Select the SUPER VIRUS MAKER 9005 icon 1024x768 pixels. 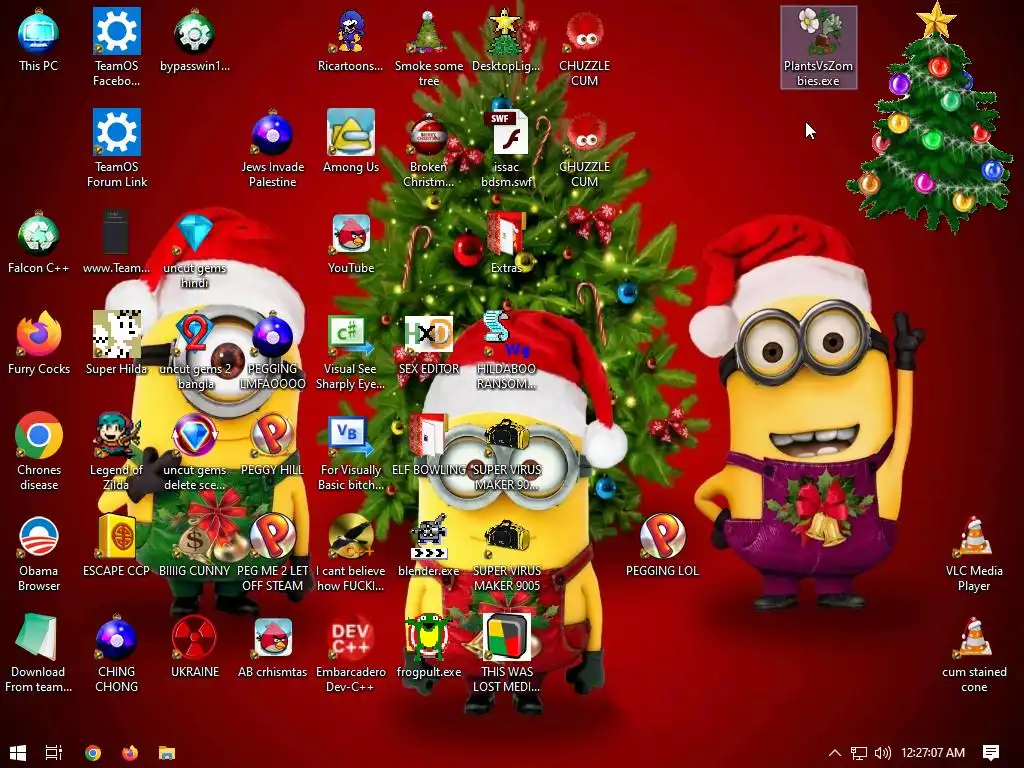tap(506, 554)
